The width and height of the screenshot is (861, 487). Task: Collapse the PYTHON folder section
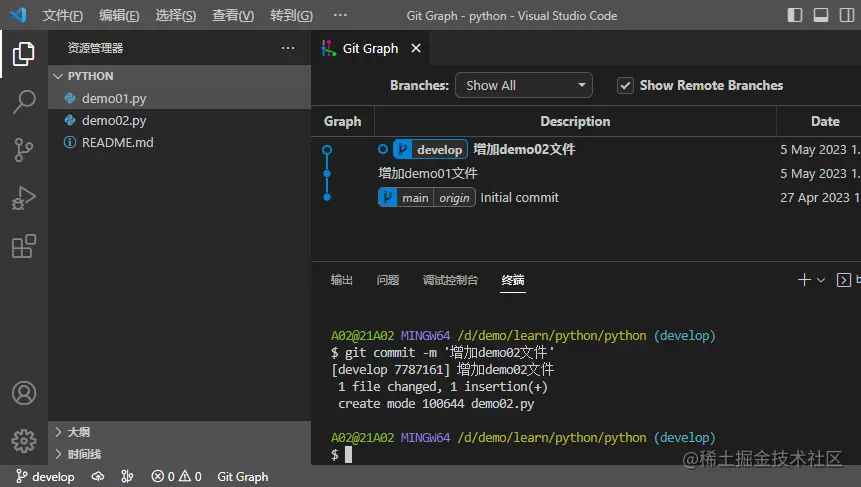pos(180,76)
